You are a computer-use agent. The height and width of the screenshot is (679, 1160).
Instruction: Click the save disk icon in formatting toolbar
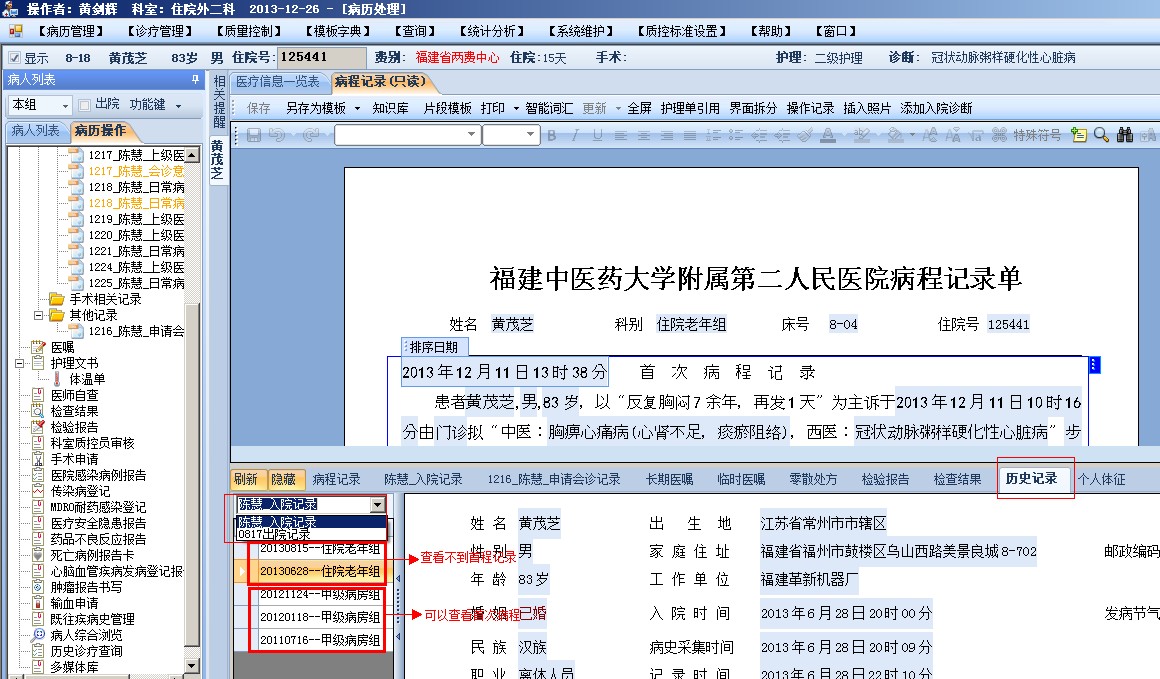click(x=254, y=135)
